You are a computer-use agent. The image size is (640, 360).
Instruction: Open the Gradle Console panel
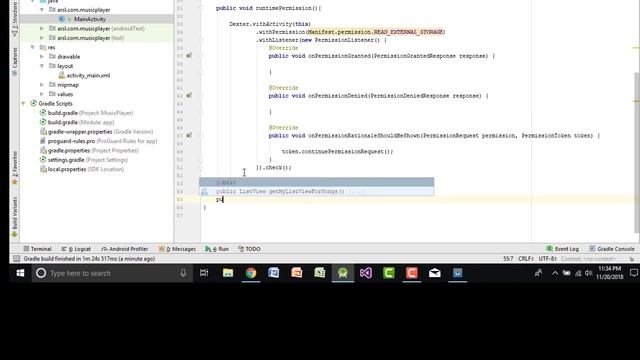(611, 249)
